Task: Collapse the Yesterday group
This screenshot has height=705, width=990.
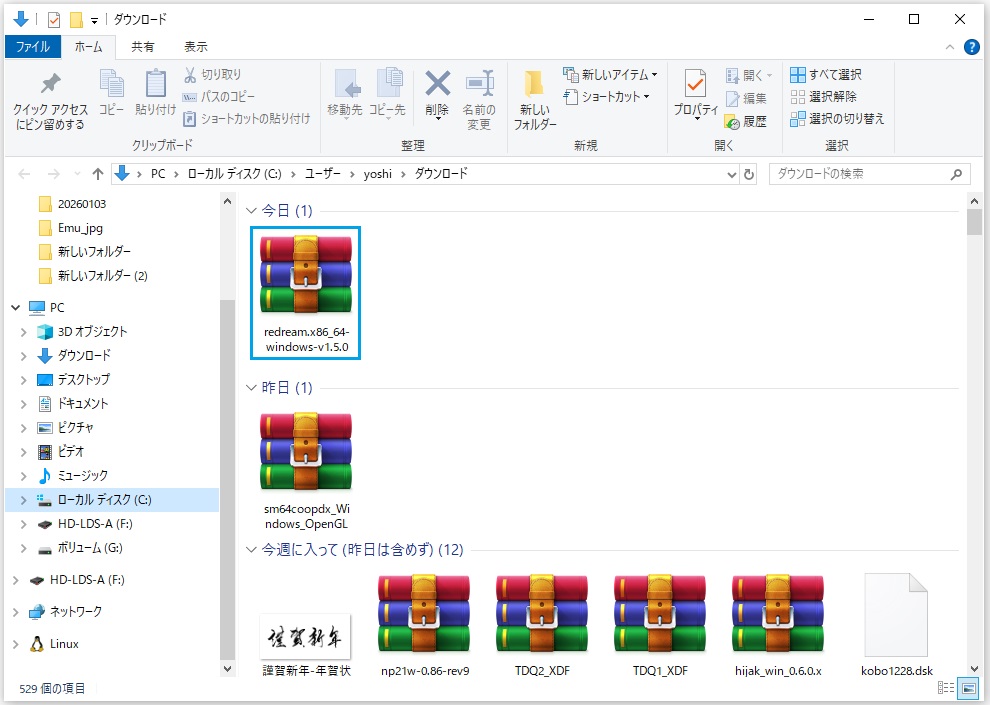Action: [x=251, y=388]
